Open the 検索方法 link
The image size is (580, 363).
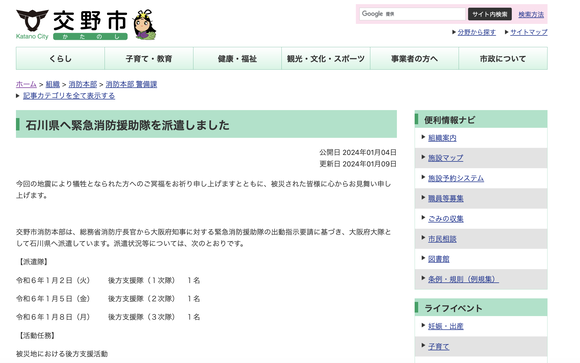click(531, 14)
